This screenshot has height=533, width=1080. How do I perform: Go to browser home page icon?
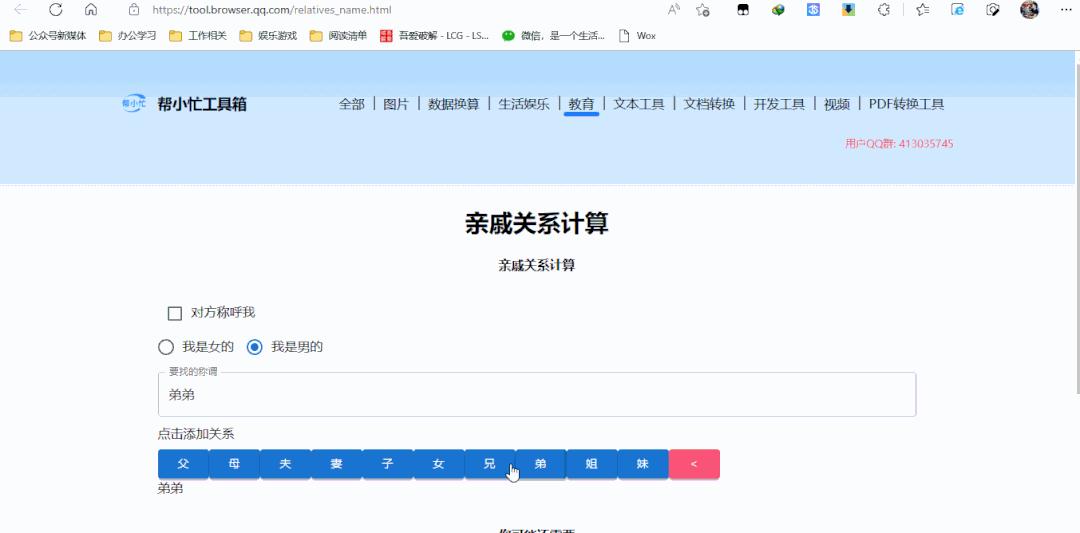coord(91,10)
